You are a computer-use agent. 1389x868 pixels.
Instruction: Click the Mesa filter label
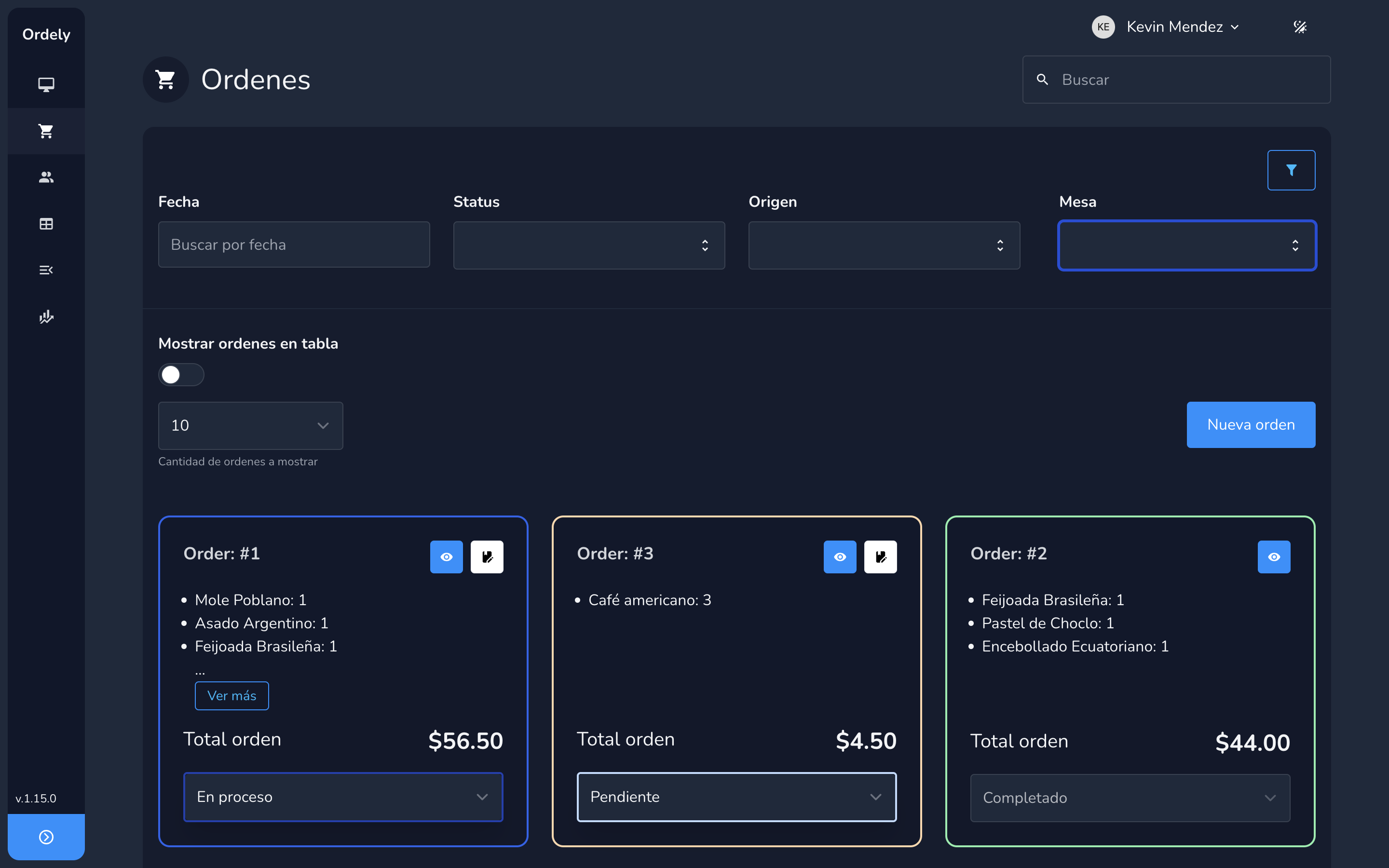[x=1077, y=202]
